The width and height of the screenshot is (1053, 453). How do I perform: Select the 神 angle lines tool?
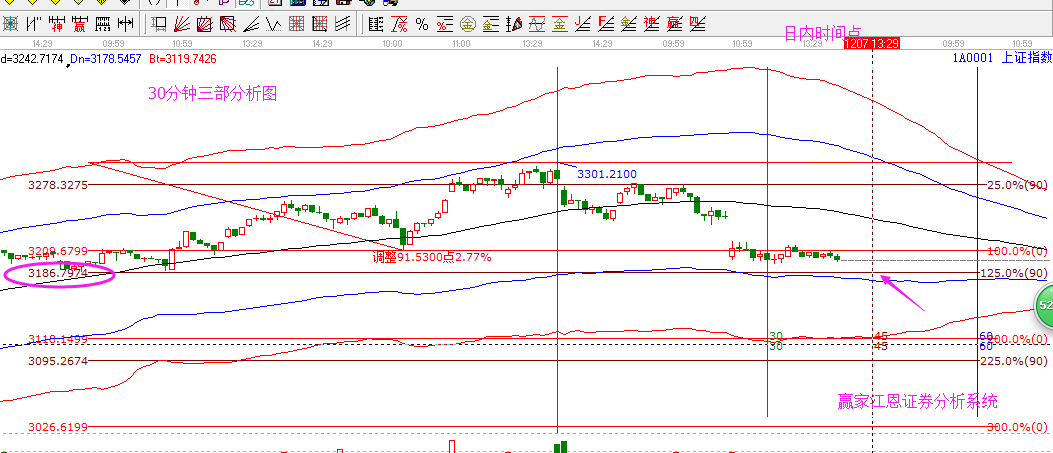(650, 25)
